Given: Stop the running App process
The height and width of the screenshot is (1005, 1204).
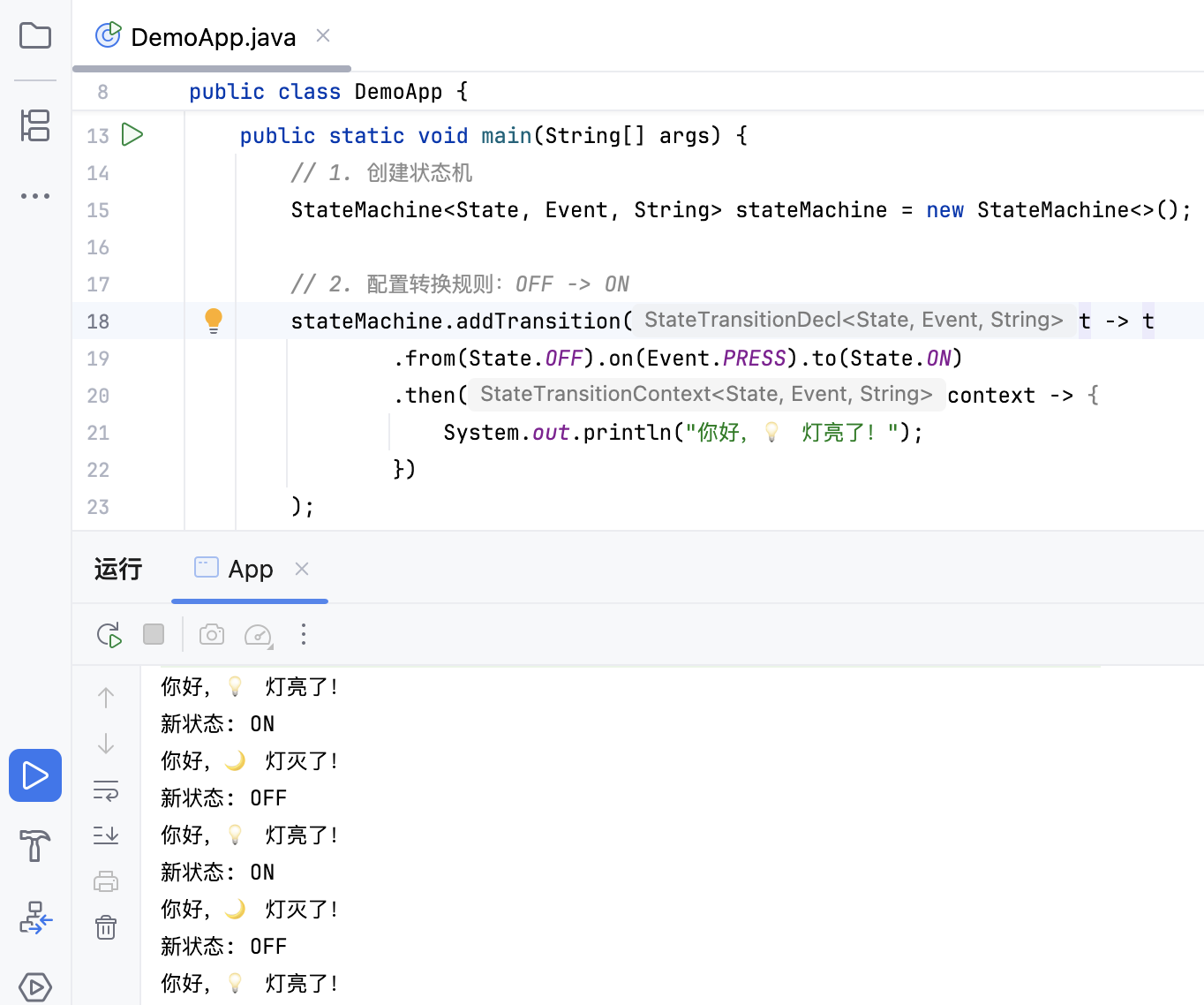Looking at the screenshot, I should 154,634.
